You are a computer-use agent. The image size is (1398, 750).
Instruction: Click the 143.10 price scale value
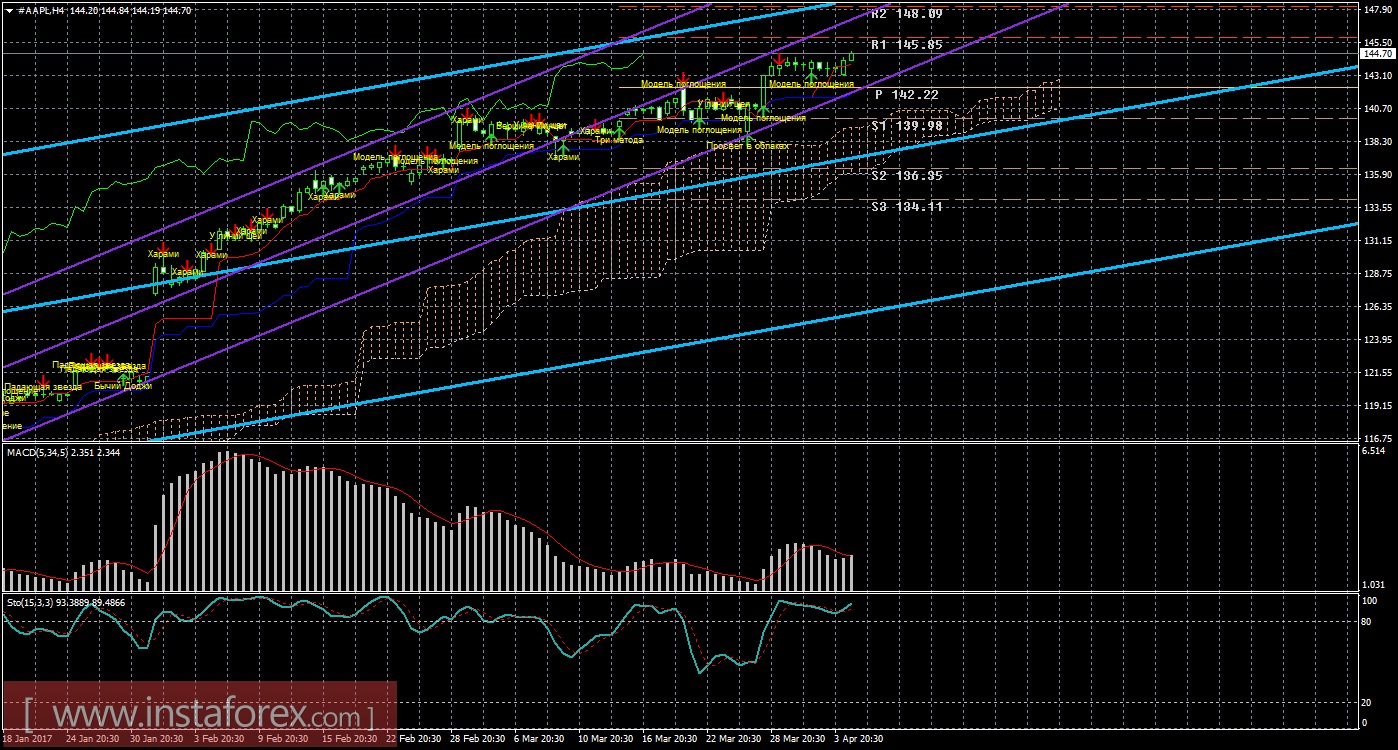1379,76
